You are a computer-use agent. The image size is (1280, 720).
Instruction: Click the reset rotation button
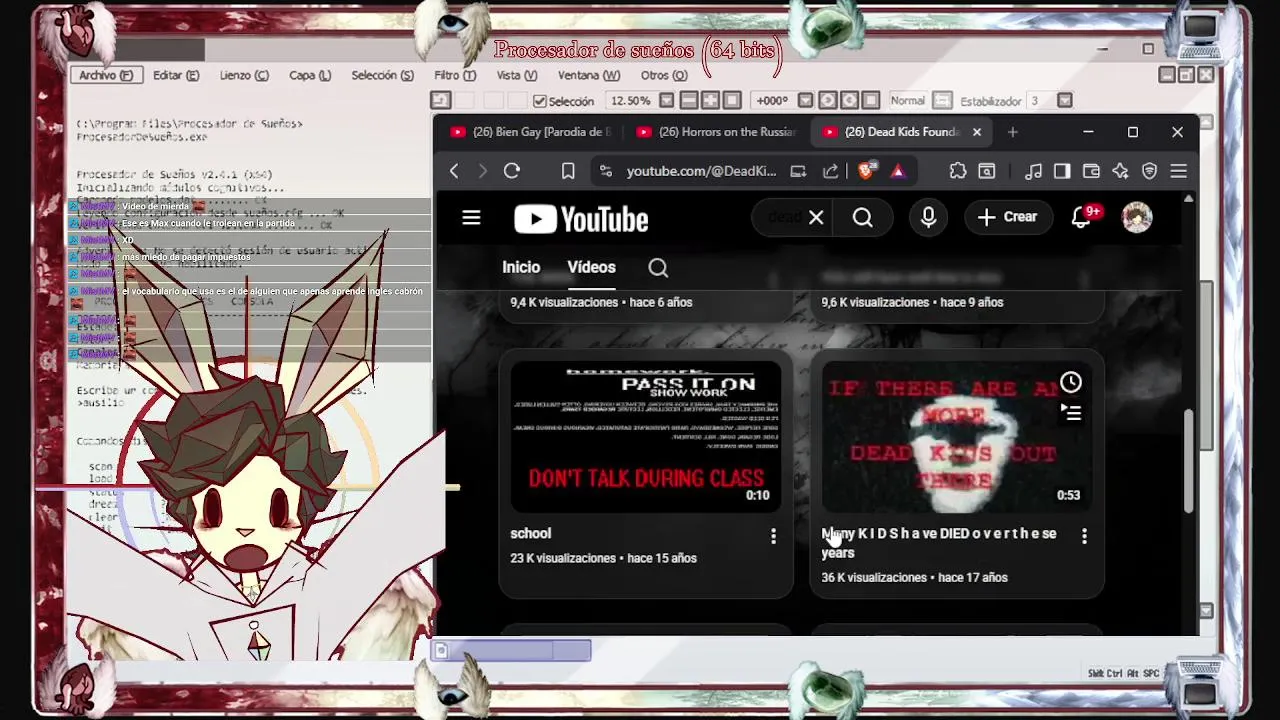point(871,101)
